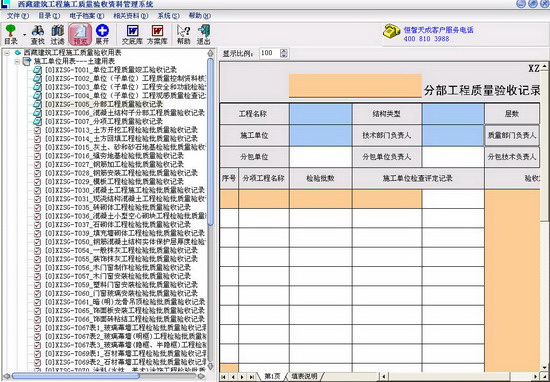Click the 显示比例 value field
Screen dimensions: 550x382
point(269,53)
